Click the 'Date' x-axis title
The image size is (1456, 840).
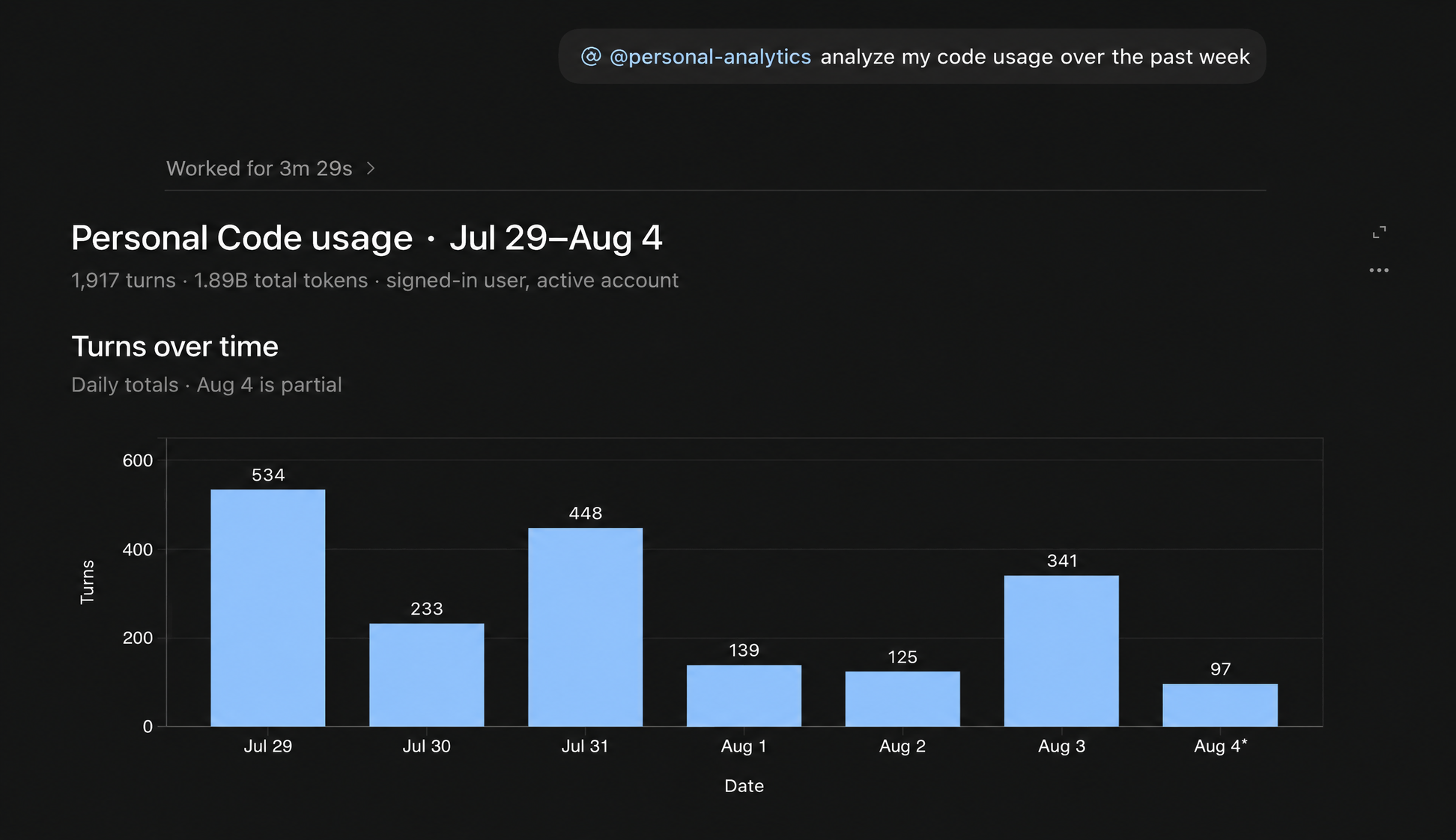tap(744, 786)
